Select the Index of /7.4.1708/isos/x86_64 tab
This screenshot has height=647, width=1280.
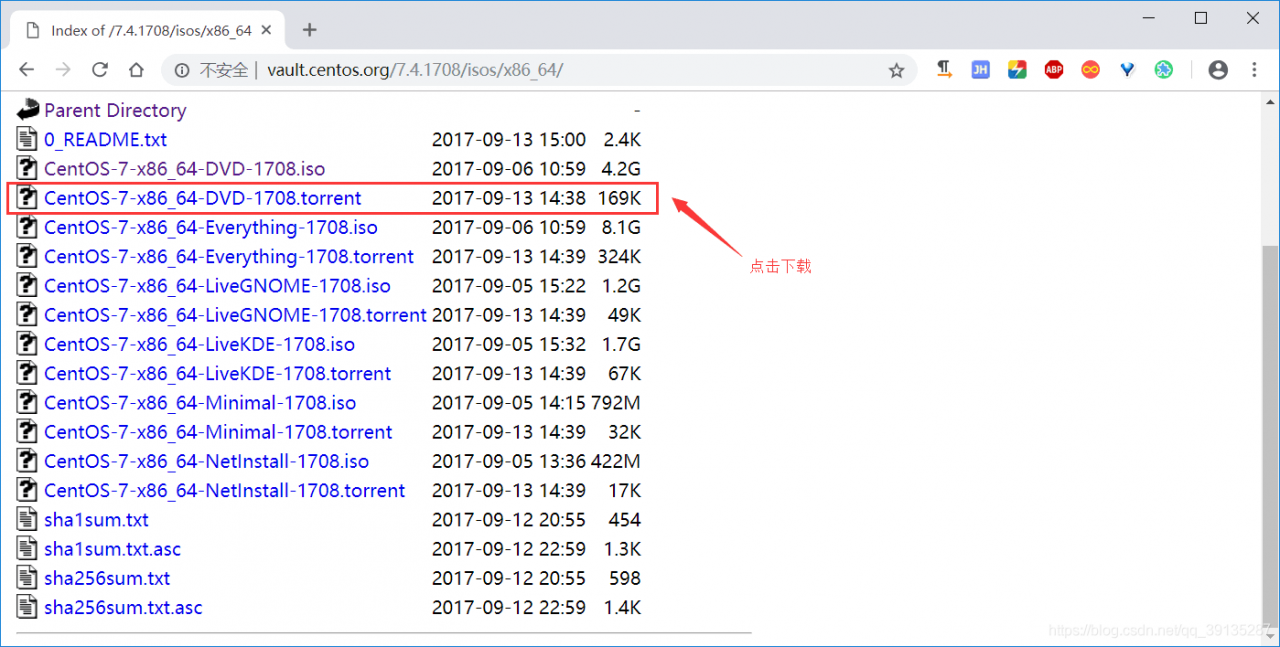[x=149, y=30]
